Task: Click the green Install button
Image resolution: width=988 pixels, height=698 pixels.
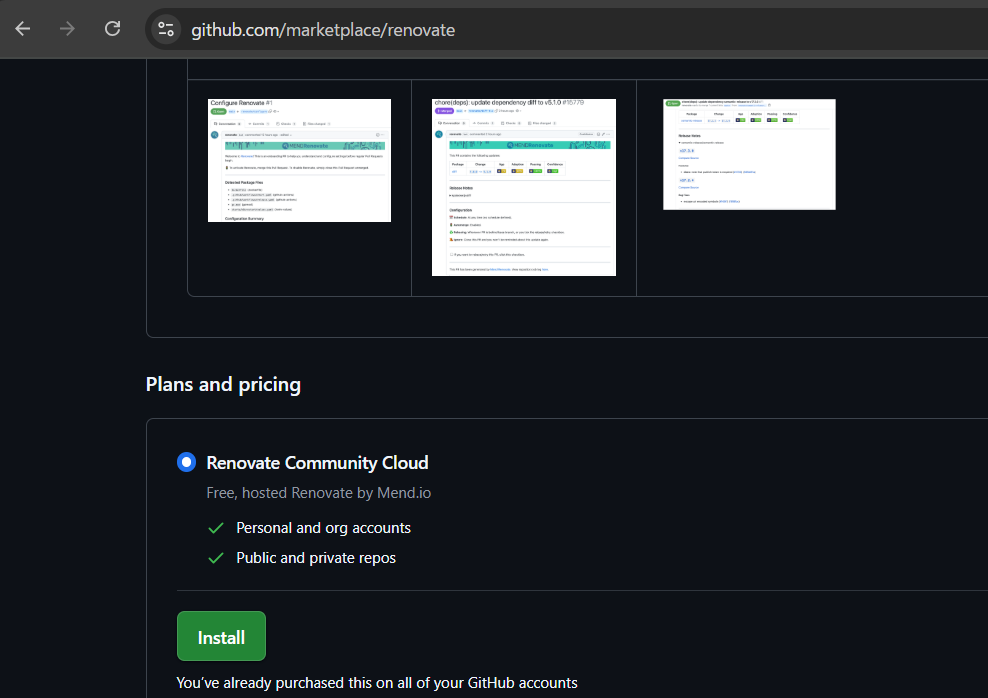Action: [221, 636]
